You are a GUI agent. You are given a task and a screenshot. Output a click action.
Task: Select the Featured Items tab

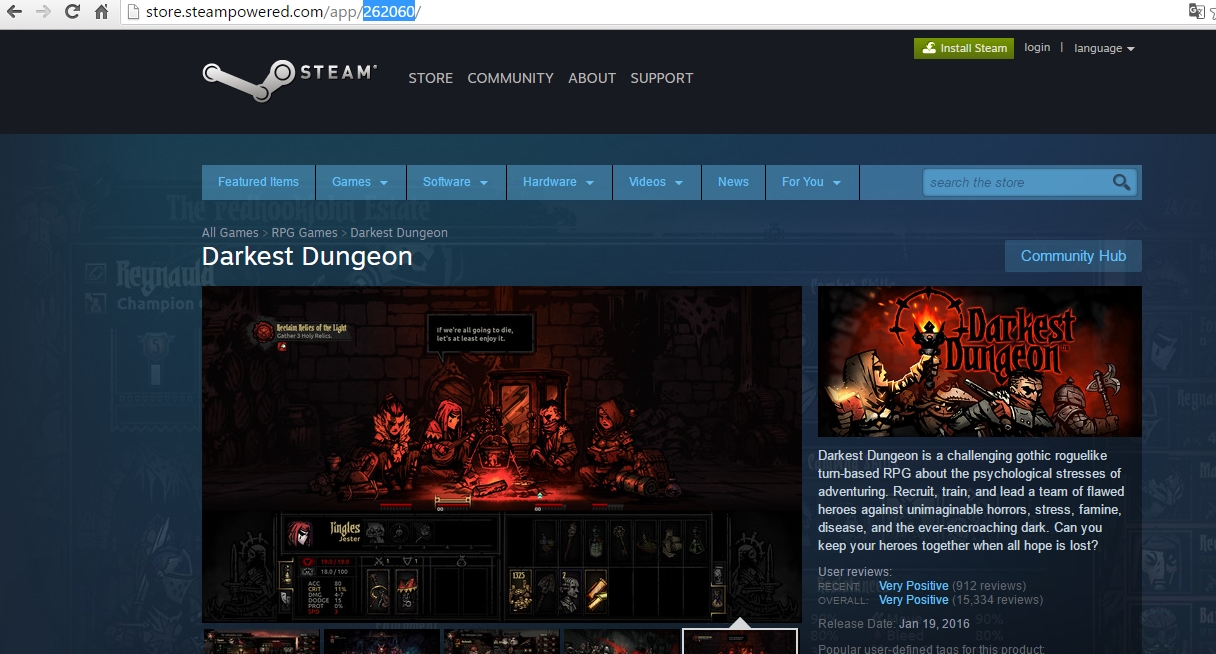258,182
